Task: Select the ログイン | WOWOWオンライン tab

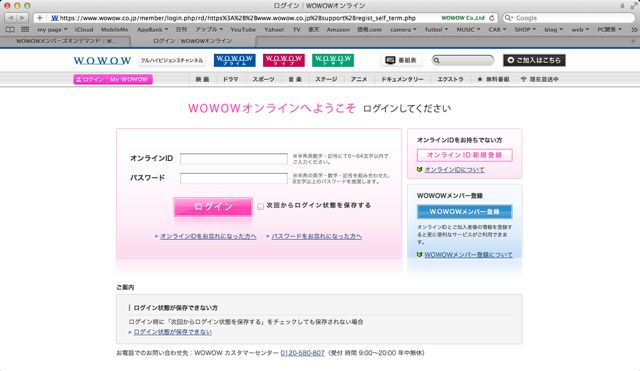Action: point(193,41)
